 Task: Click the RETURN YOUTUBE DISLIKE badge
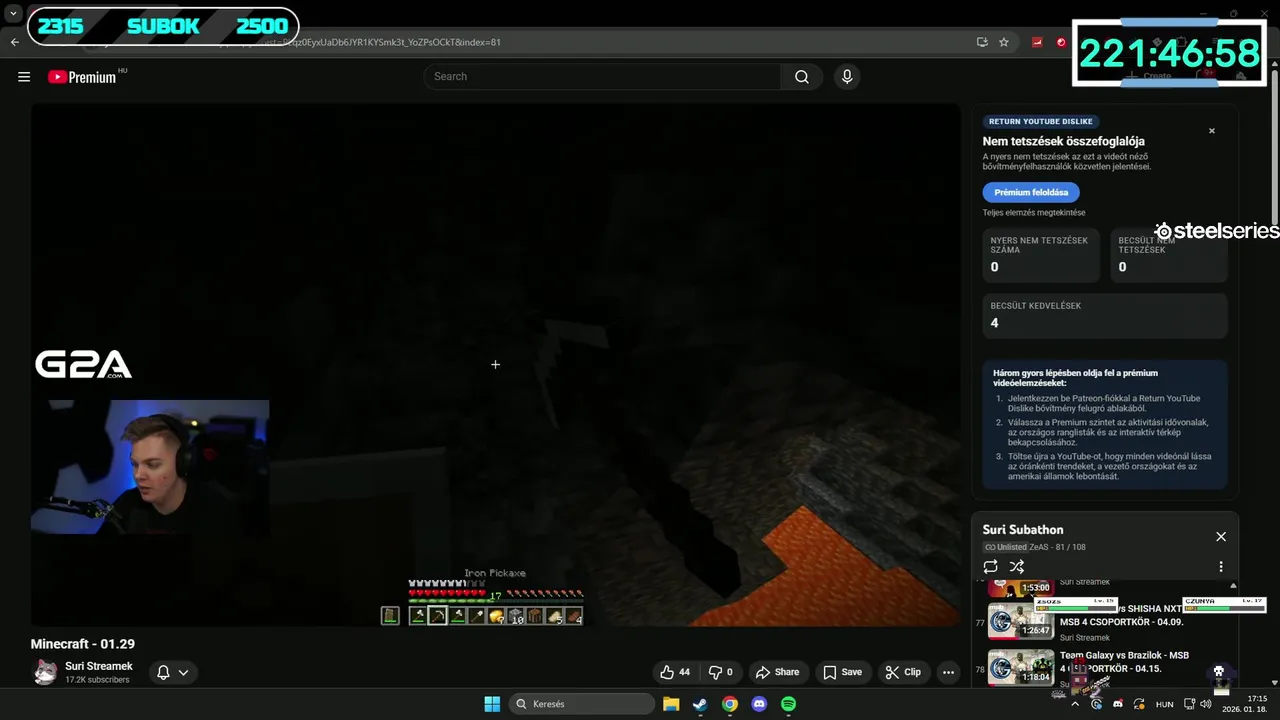click(1041, 122)
